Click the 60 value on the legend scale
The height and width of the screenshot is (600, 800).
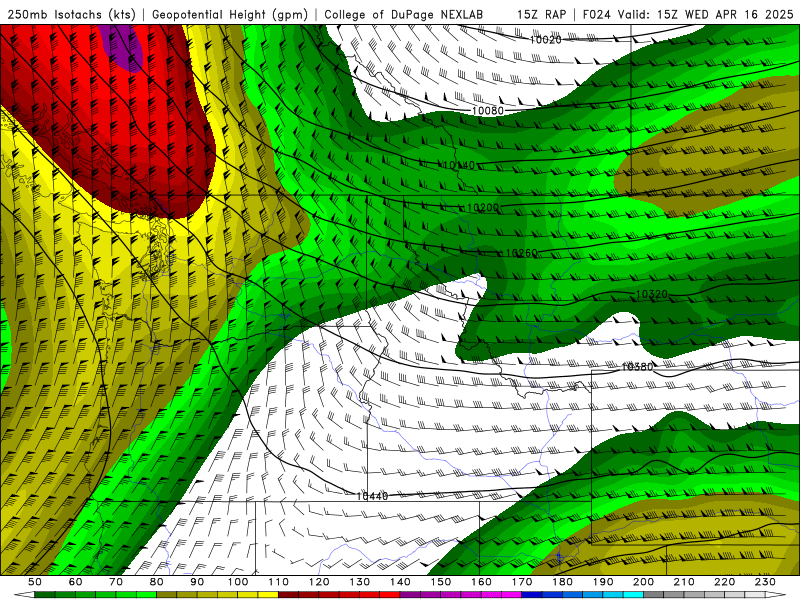tap(75, 582)
